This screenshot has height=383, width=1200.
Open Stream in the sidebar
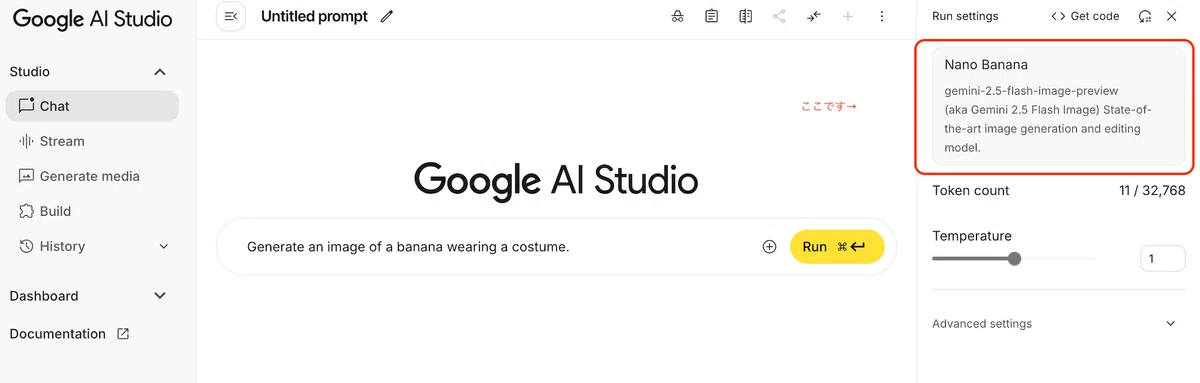click(x=92, y=141)
